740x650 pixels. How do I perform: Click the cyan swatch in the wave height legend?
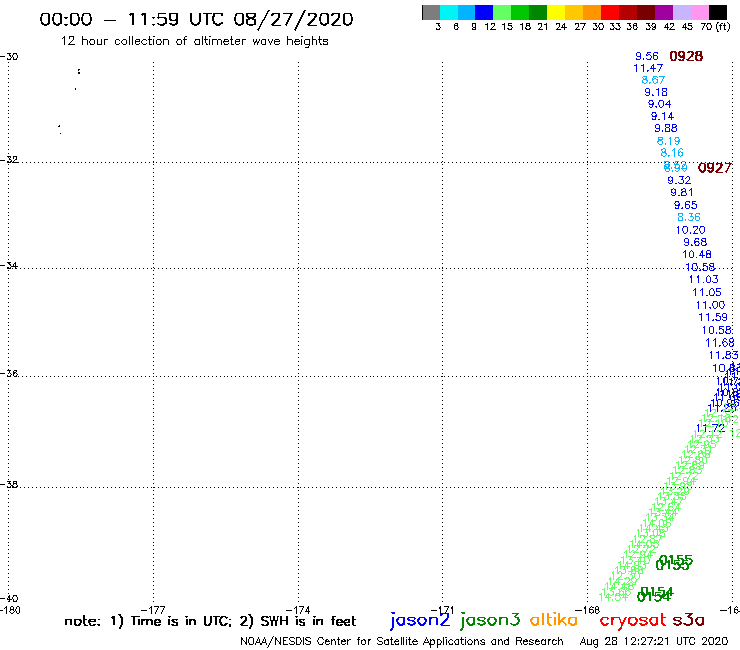[449, 12]
